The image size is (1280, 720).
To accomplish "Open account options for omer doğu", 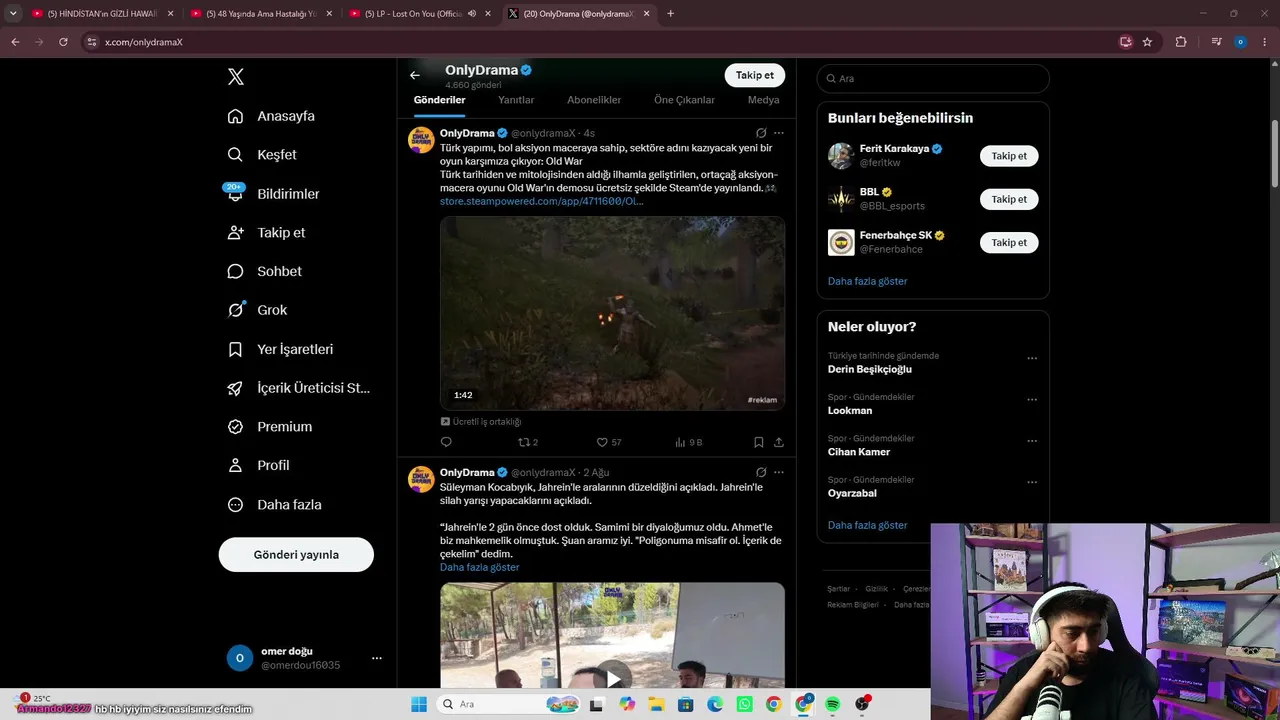I will click(376, 658).
